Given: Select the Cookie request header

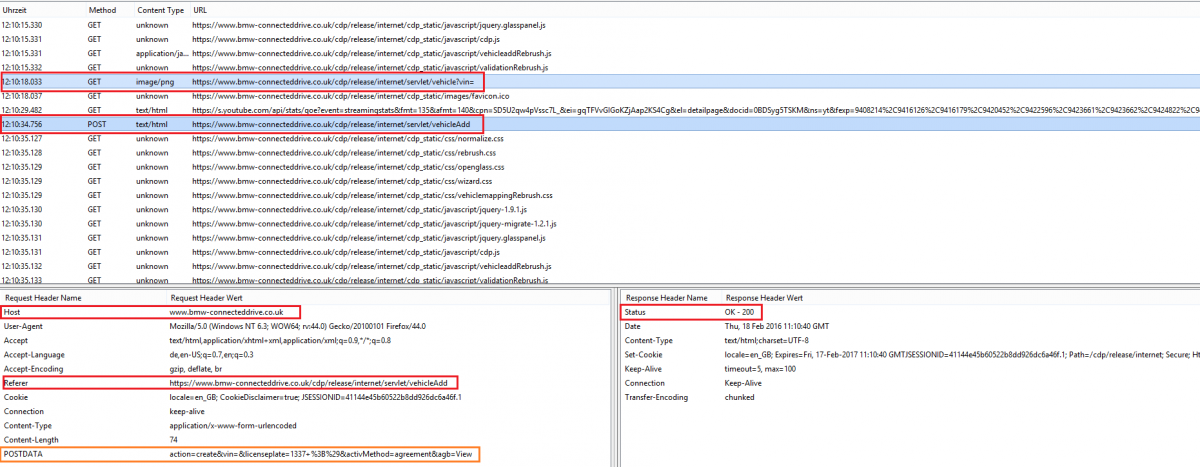Looking at the screenshot, I should click(x=15, y=397).
